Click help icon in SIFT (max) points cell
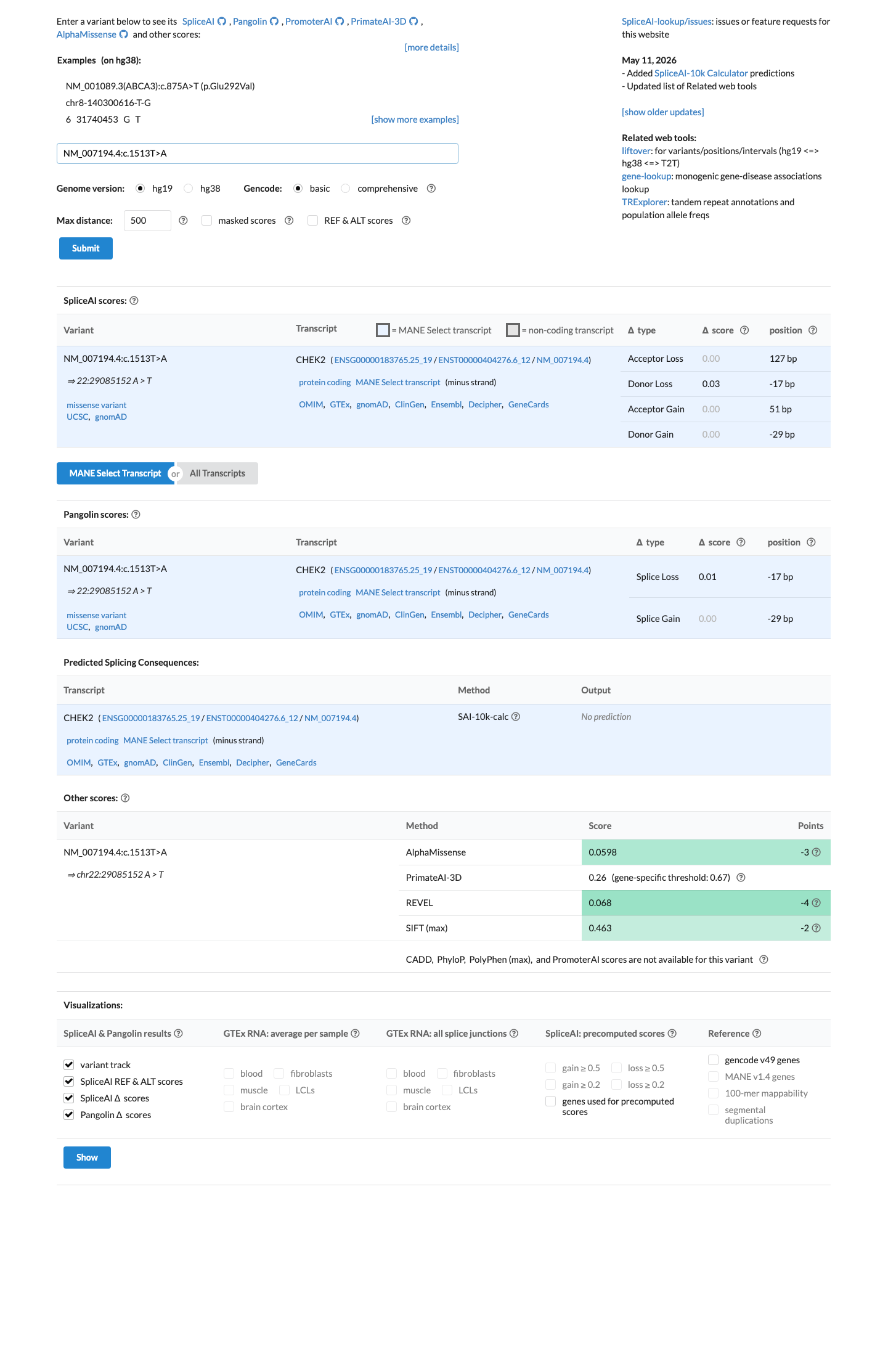 tap(816, 928)
